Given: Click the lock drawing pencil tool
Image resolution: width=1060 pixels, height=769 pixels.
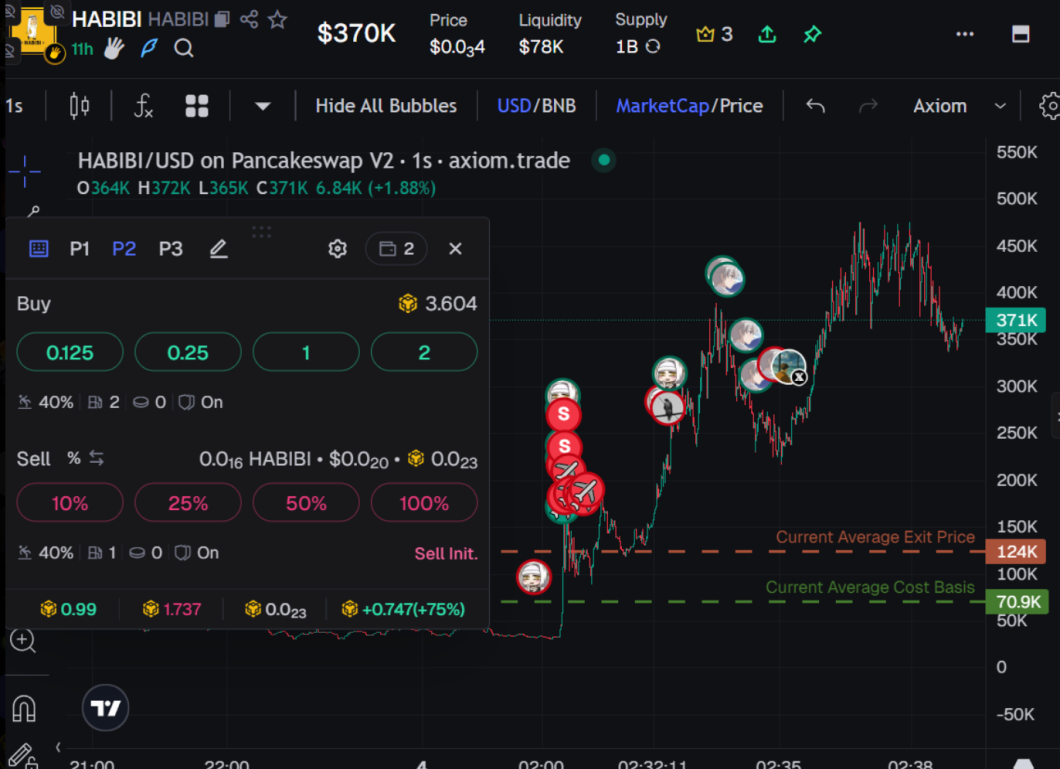Looking at the screenshot, I should 23,757.
